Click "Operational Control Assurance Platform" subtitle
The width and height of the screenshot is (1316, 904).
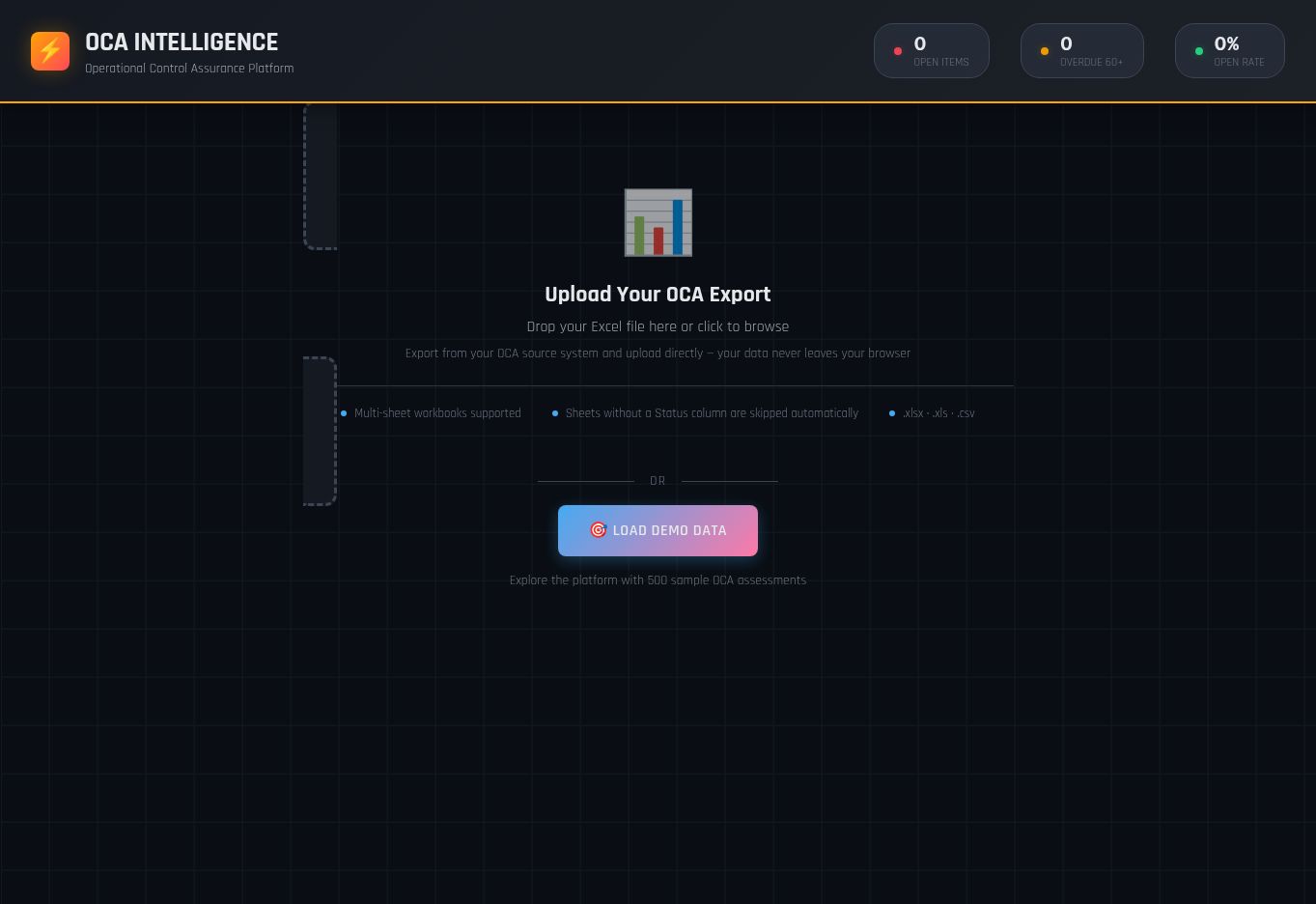point(189,69)
